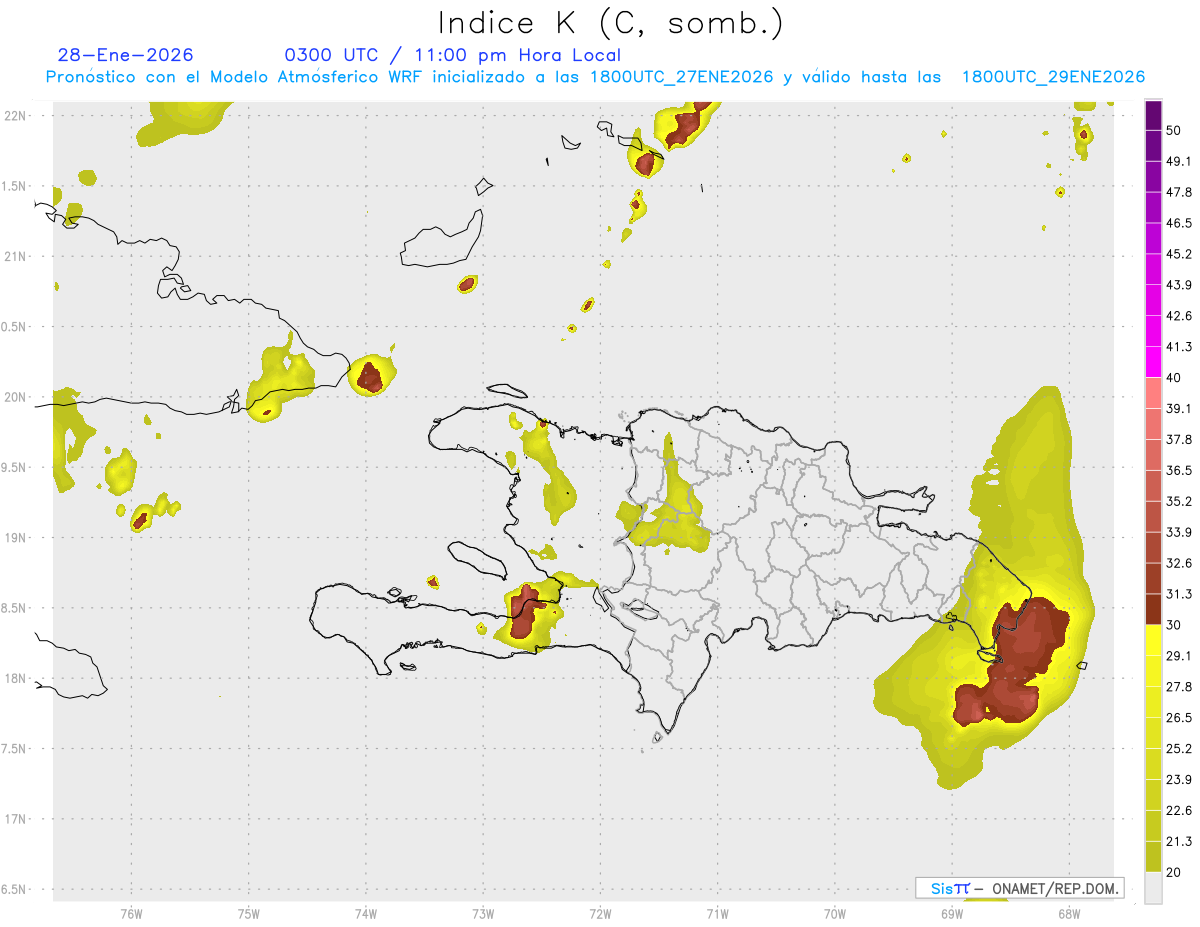The image size is (1200, 927).
Task: Select the salmon swatch between 39.1 and 40
Action: tap(1153, 393)
